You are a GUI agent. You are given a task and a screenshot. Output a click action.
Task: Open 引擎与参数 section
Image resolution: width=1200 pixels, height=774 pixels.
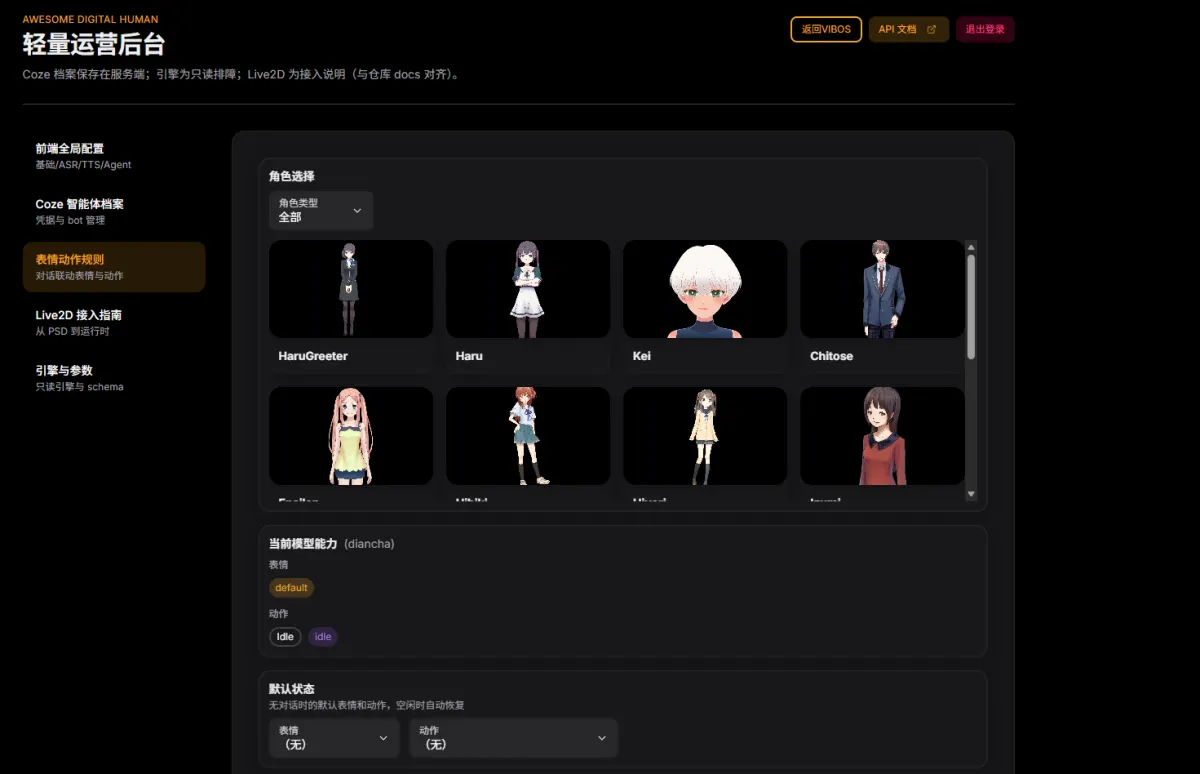click(x=114, y=377)
